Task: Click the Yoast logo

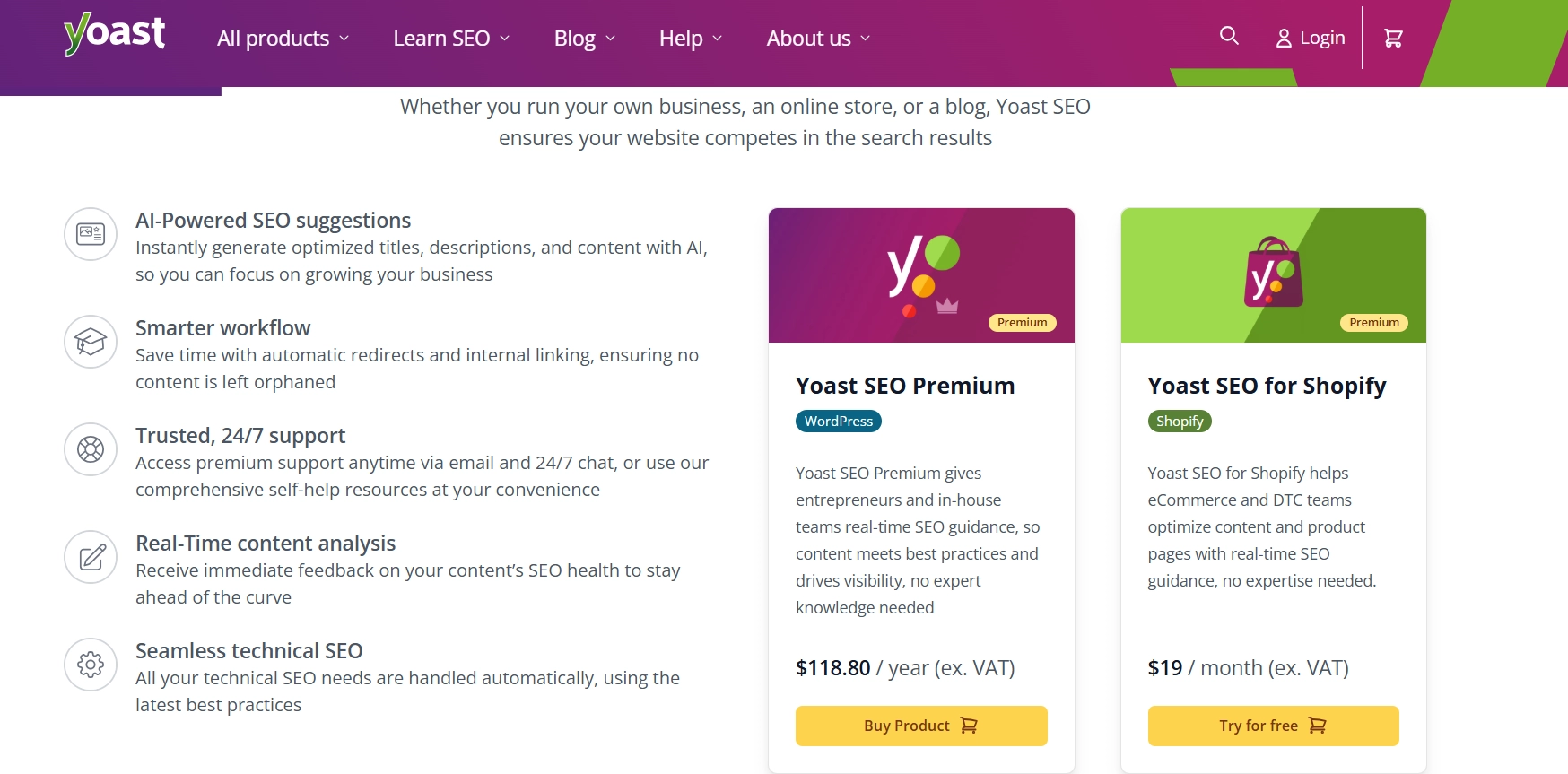Action: (x=114, y=33)
